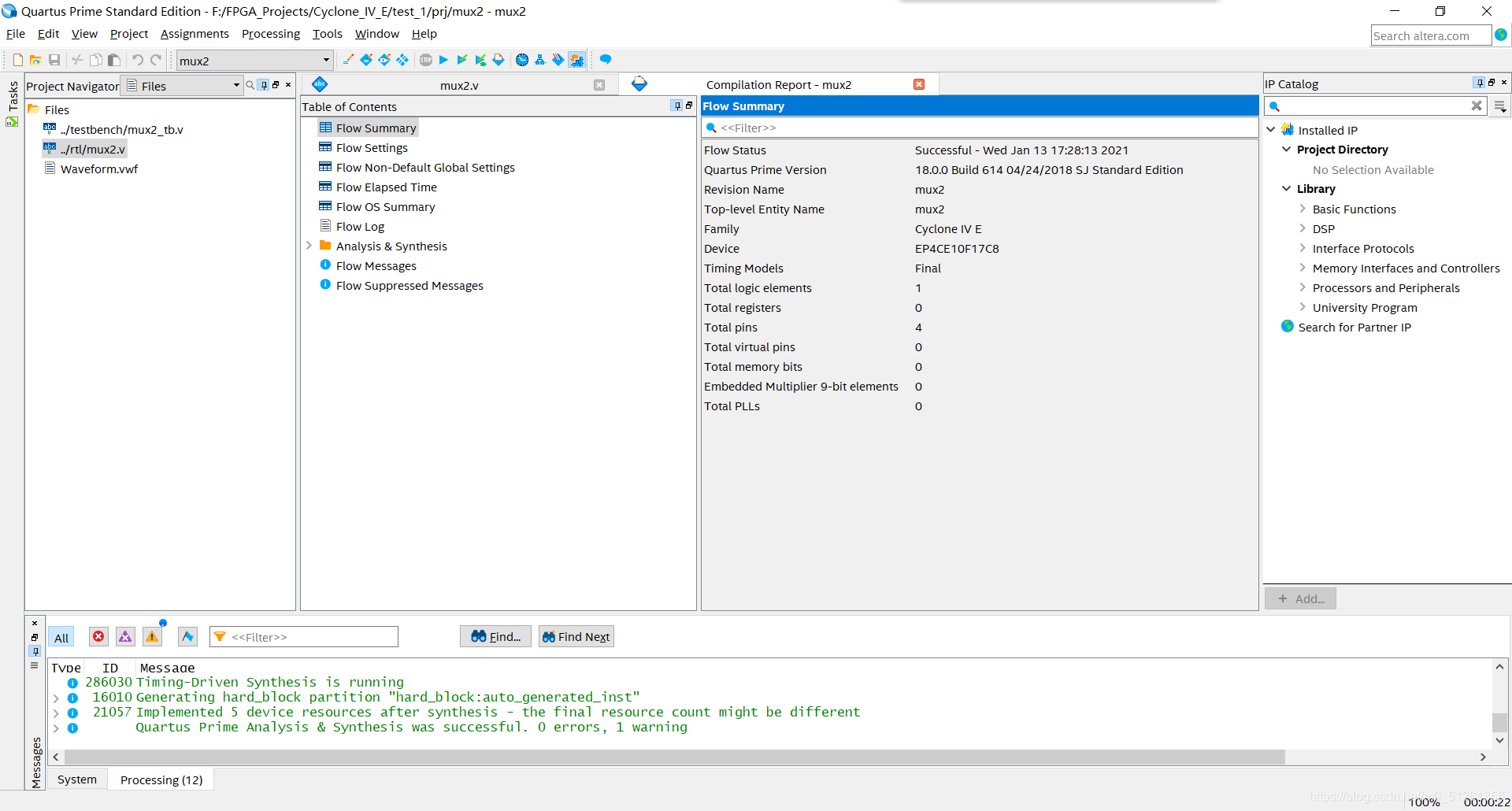Image resolution: width=1512 pixels, height=811 pixels.
Task: Close the Compilation Report tab
Action: pyautogui.click(x=919, y=84)
